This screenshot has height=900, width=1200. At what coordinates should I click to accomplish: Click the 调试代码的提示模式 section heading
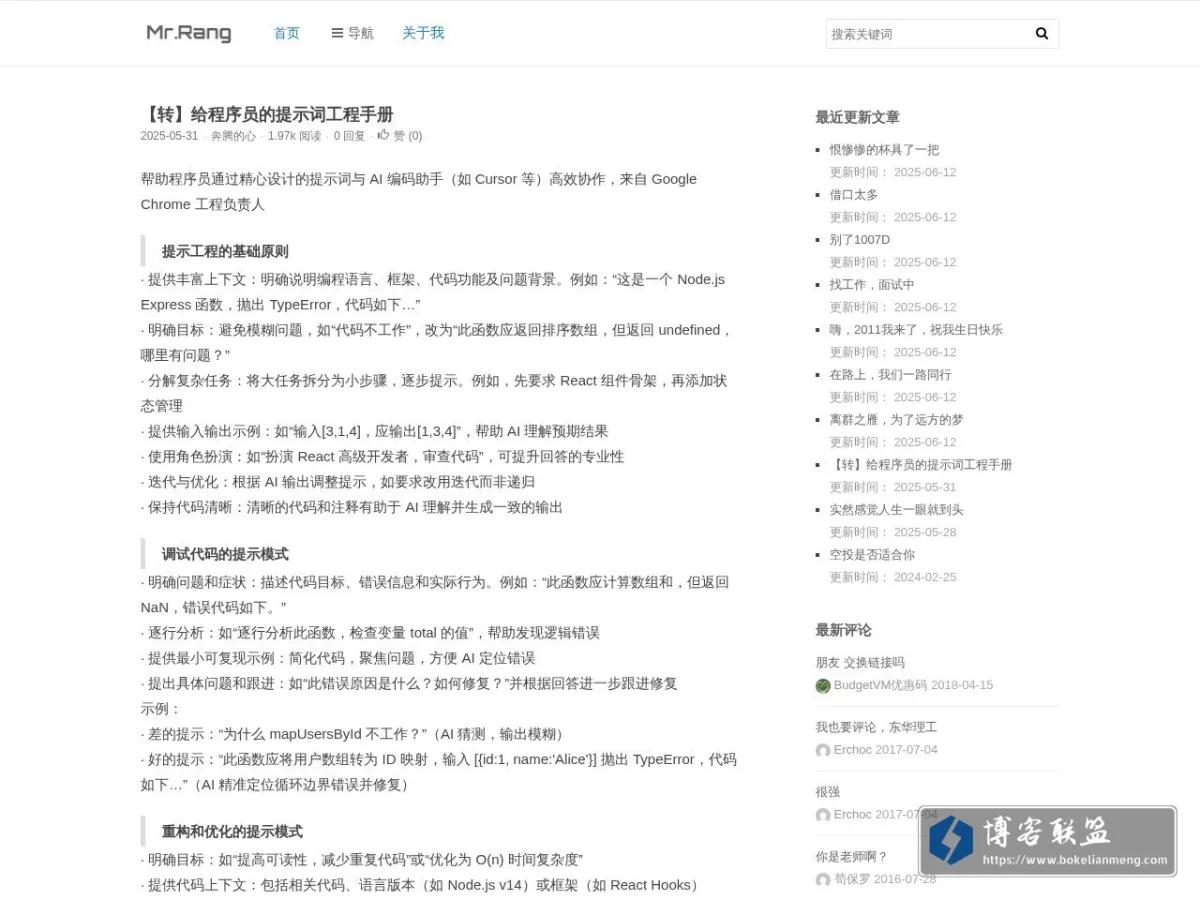pyautogui.click(x=225, y=554)
